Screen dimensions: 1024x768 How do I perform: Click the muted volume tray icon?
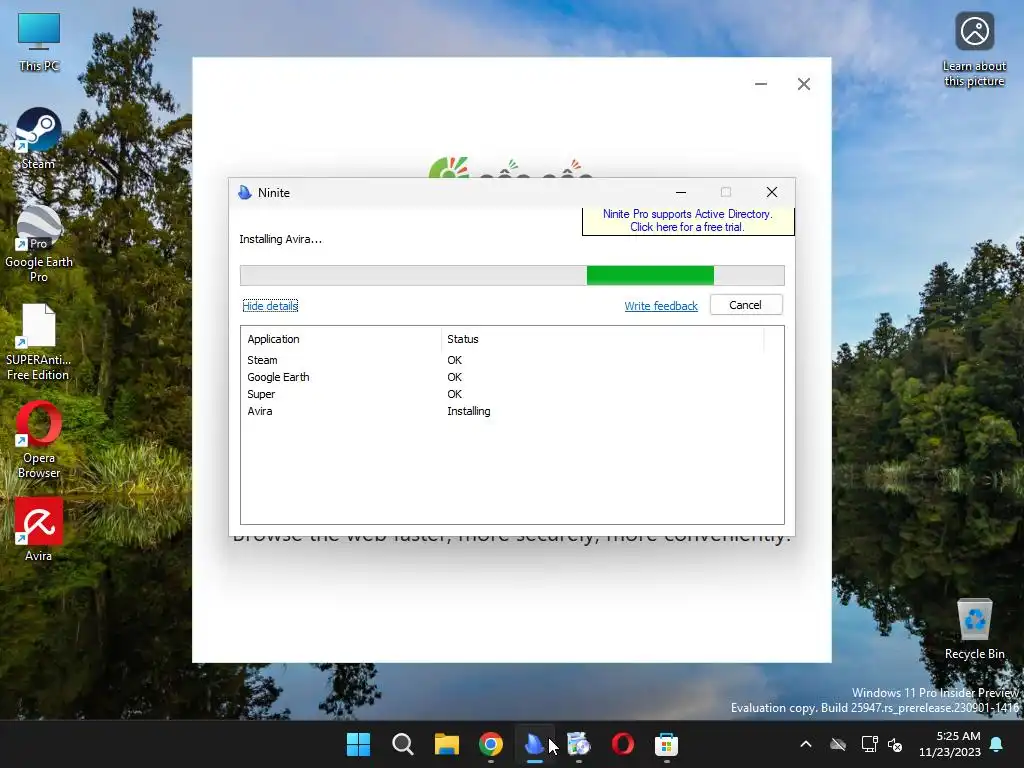click(895, 744)
